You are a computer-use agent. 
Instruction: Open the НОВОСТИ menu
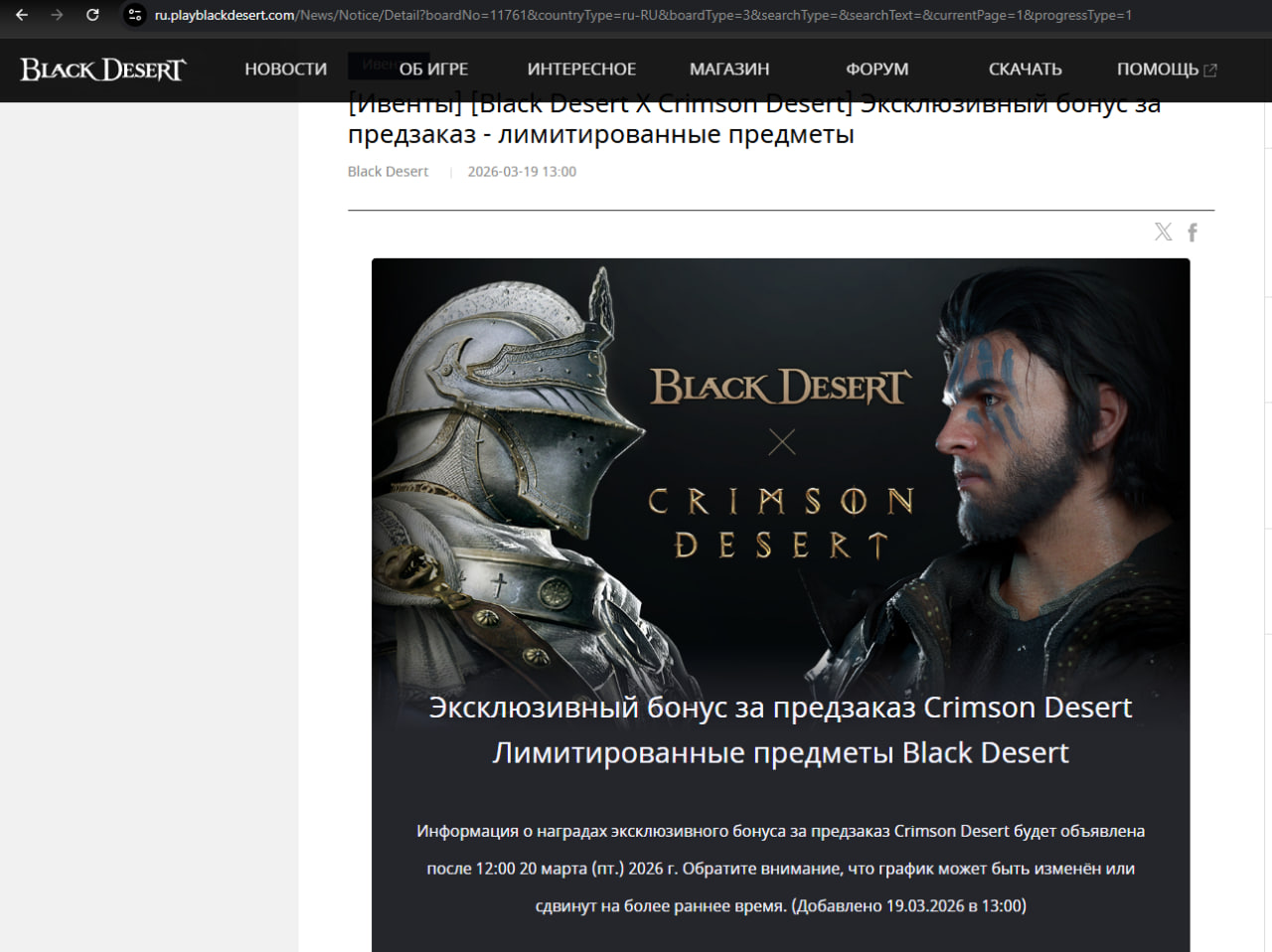286,70
